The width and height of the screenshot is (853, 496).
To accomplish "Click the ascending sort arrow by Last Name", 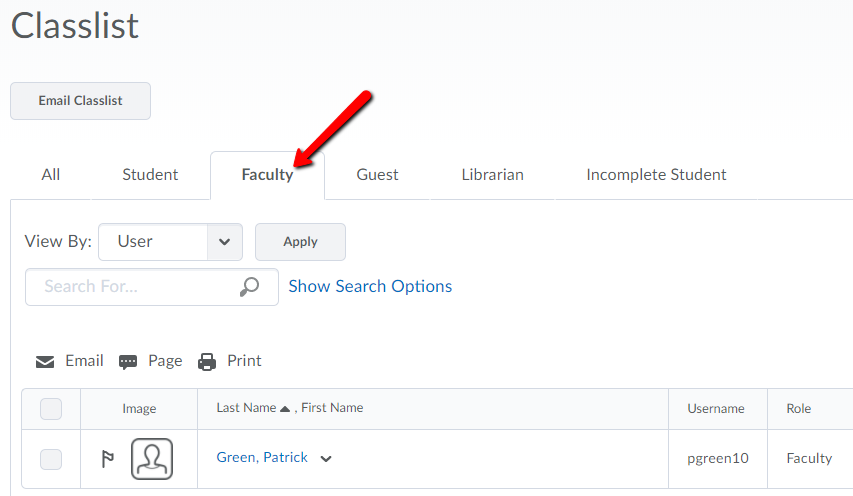I will (285, 409).
